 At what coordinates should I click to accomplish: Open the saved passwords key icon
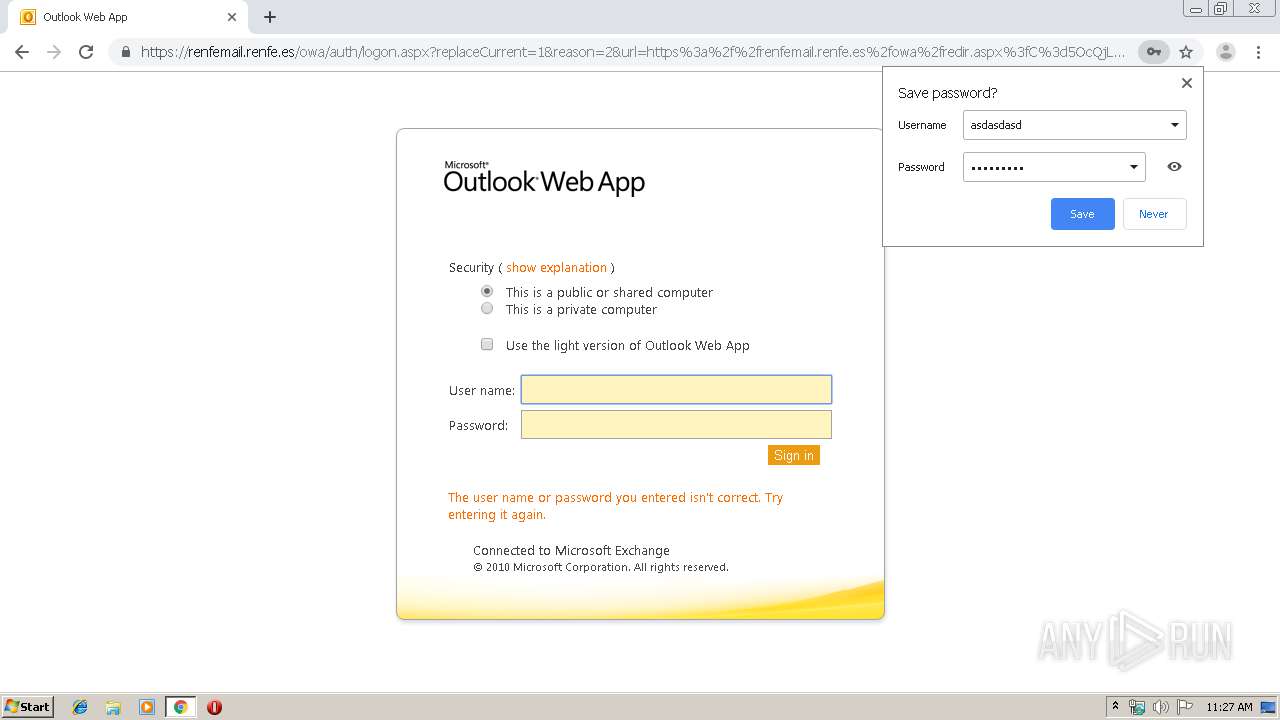point(1154,52)
